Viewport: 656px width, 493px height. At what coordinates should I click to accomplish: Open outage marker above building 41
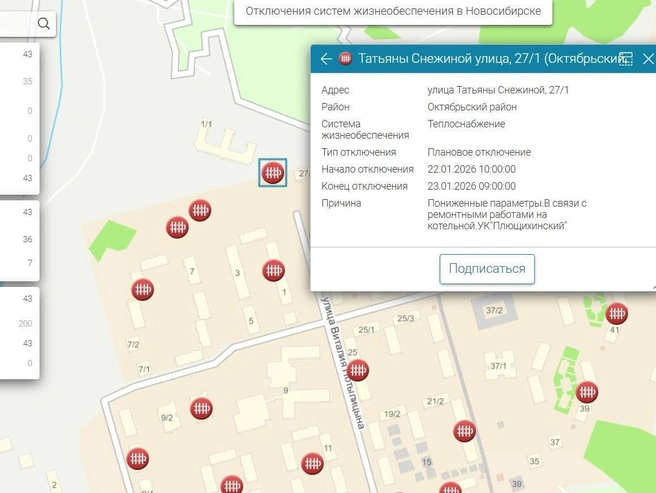coord(617,313)
